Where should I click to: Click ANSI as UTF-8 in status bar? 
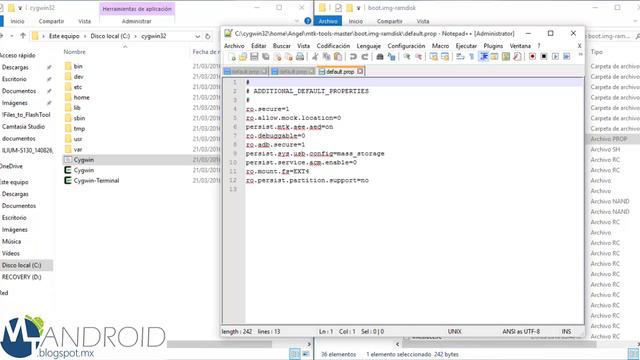coord(521,331)
